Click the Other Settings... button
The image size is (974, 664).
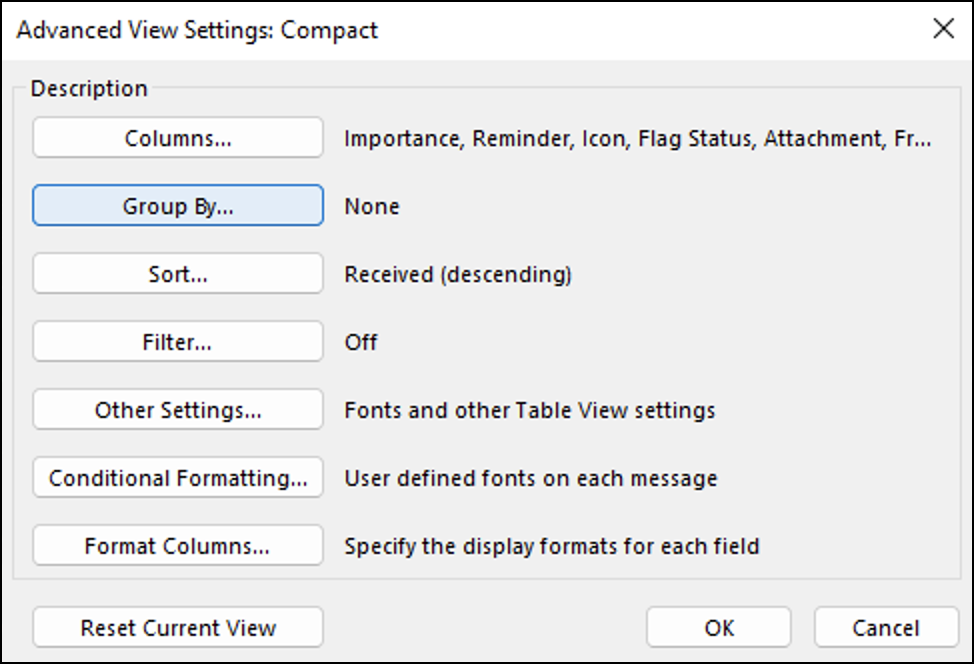coord(178,409)
